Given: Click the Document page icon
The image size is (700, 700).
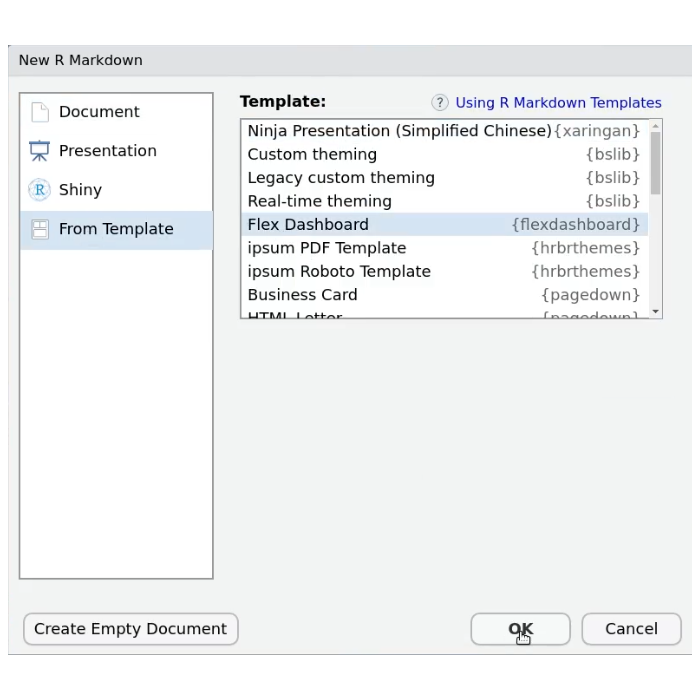Looking at the screenshot, I should pyautogui.click(x=40, y=112).
